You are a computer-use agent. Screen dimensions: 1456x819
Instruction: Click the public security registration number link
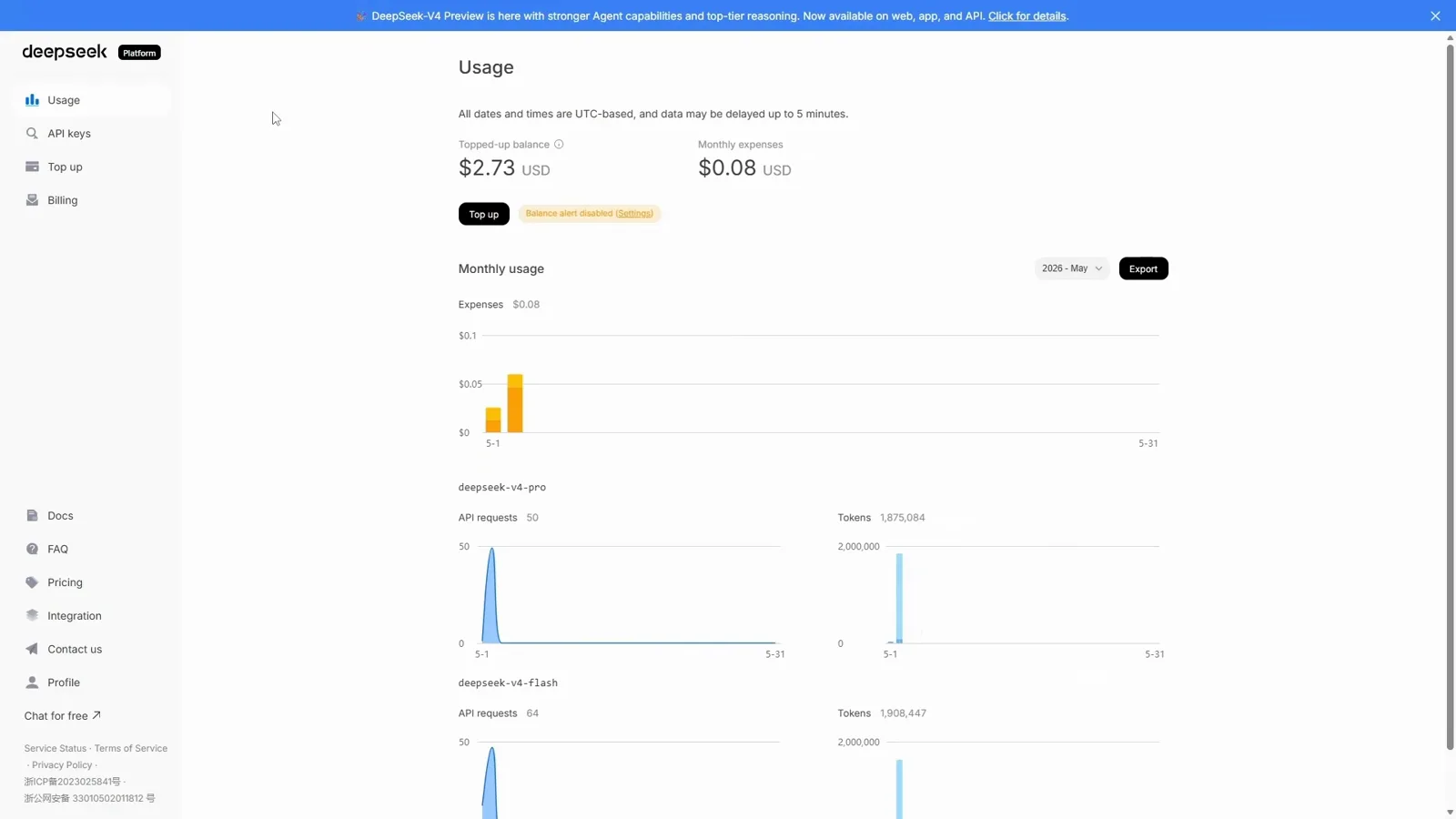(89, 798)
